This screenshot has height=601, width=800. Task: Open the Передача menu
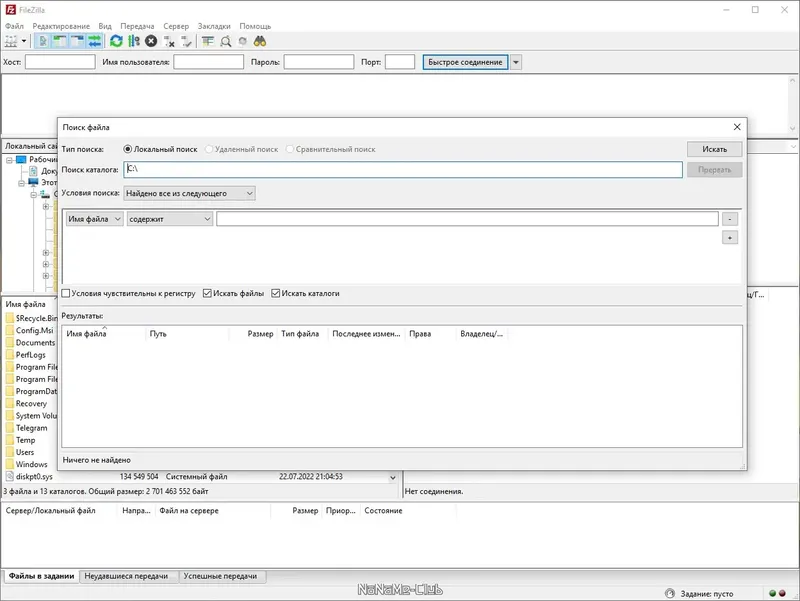tap(137, 26)
